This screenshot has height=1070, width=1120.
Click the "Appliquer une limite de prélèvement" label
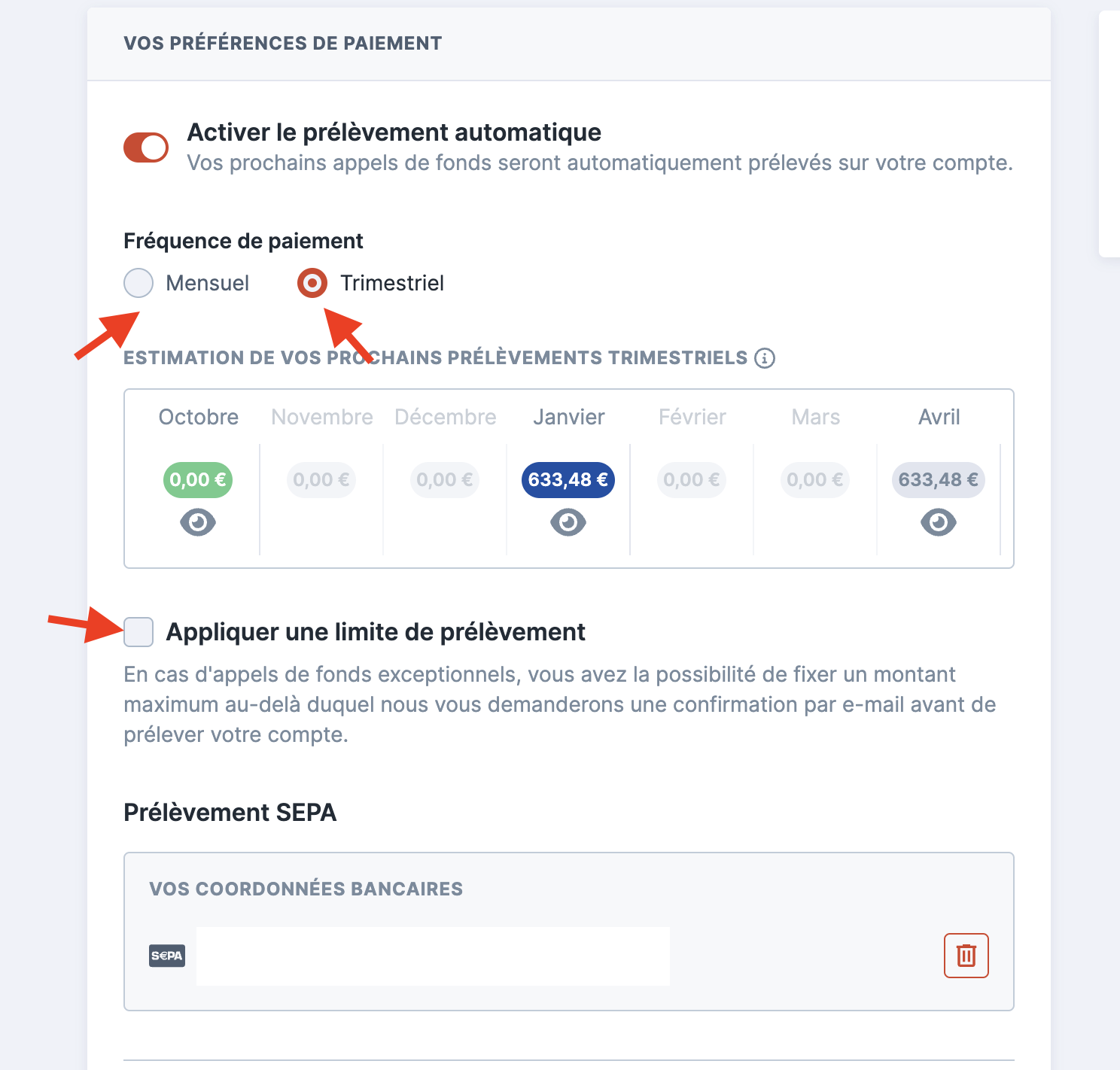(376, 632)
